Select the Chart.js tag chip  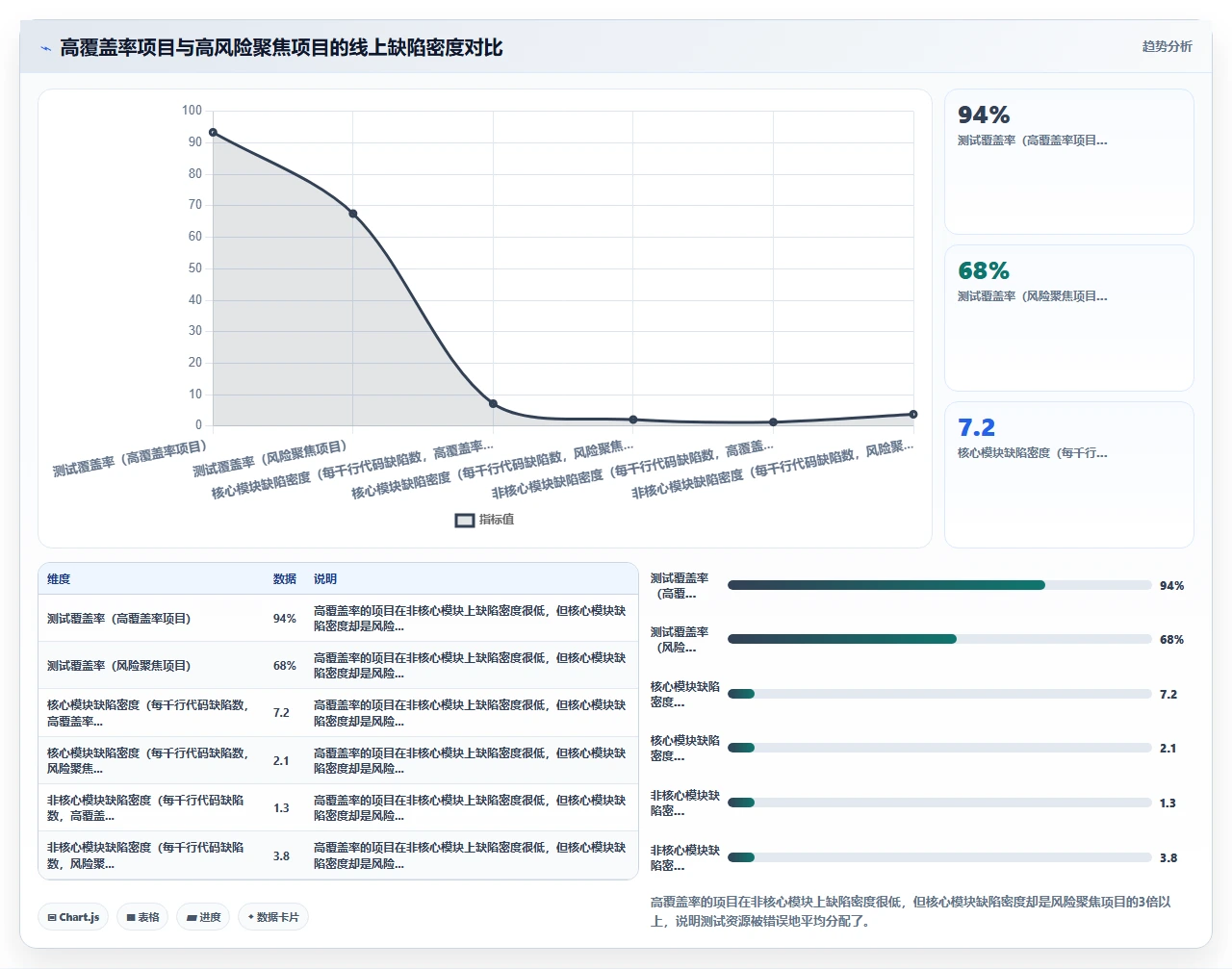(x=73, y=917)
